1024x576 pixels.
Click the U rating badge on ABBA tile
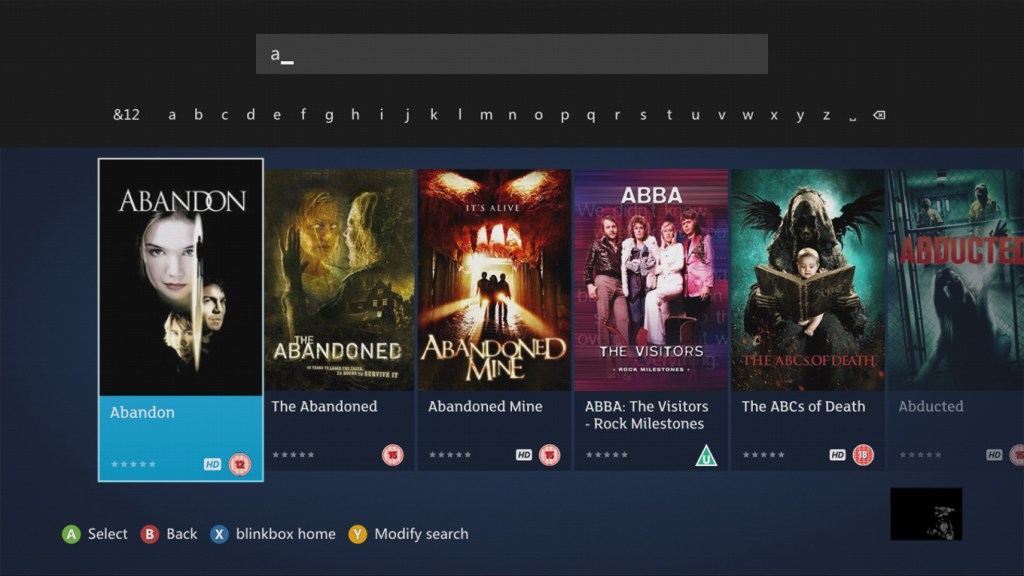click(706, 455)
